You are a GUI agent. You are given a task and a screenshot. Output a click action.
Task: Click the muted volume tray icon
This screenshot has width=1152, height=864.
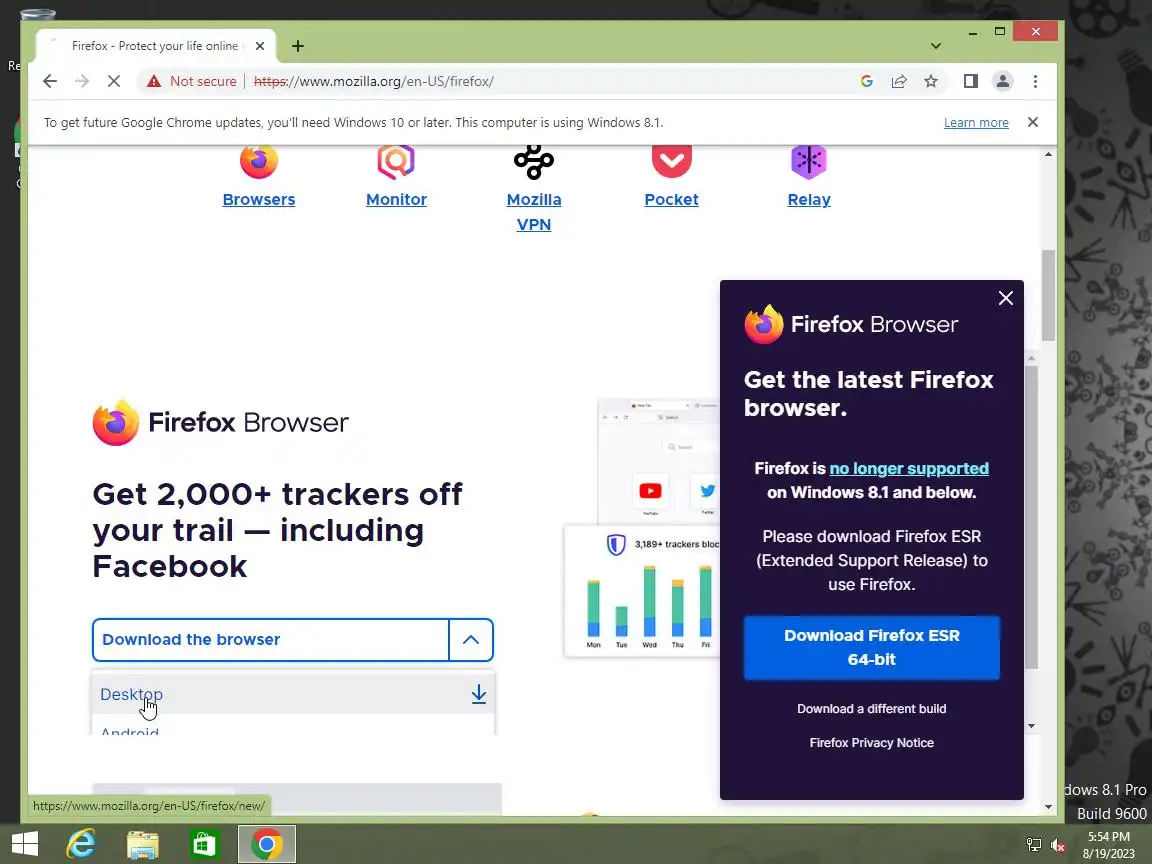pyautogui.click(x=1059, y=845)
